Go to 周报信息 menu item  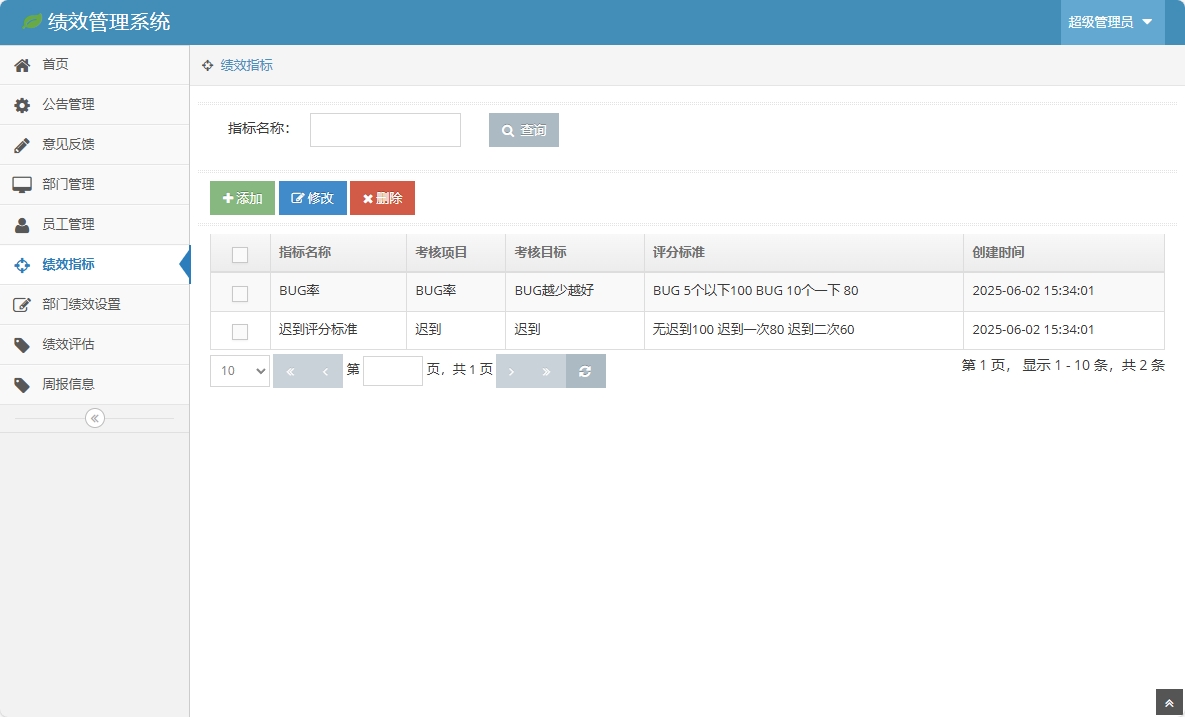(x=68, y=385)
